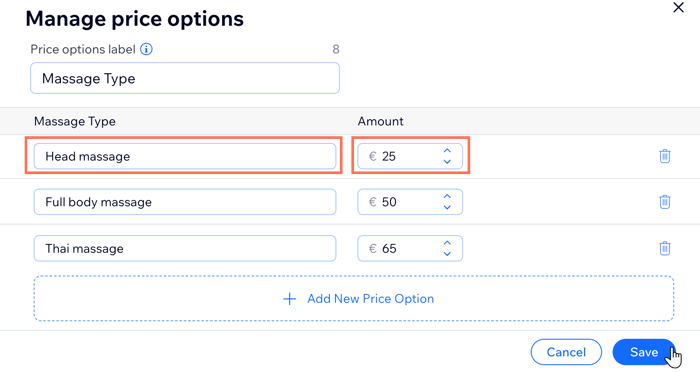Screen dimensions: 700x372
Task: Cancel the price option changes
Action: point(566,352)
